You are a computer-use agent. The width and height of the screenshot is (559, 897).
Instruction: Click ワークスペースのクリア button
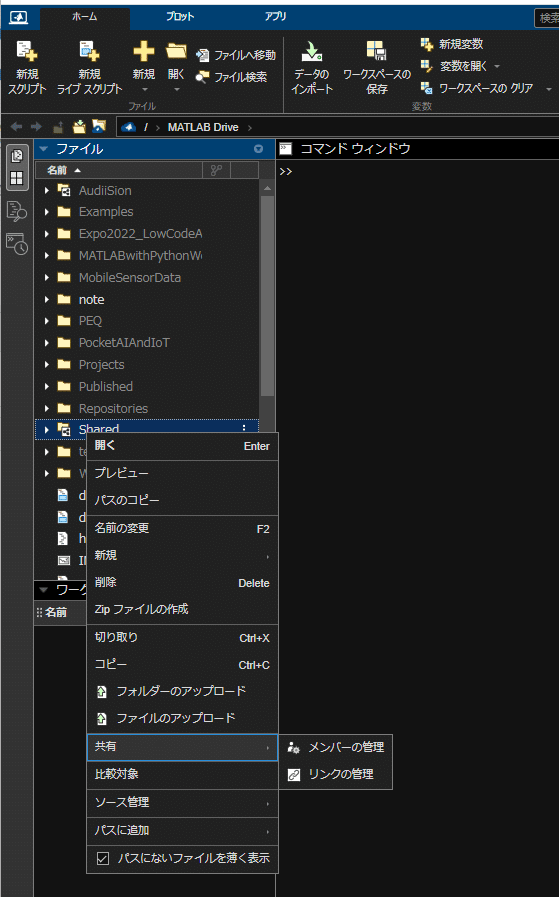click(477, 88)
